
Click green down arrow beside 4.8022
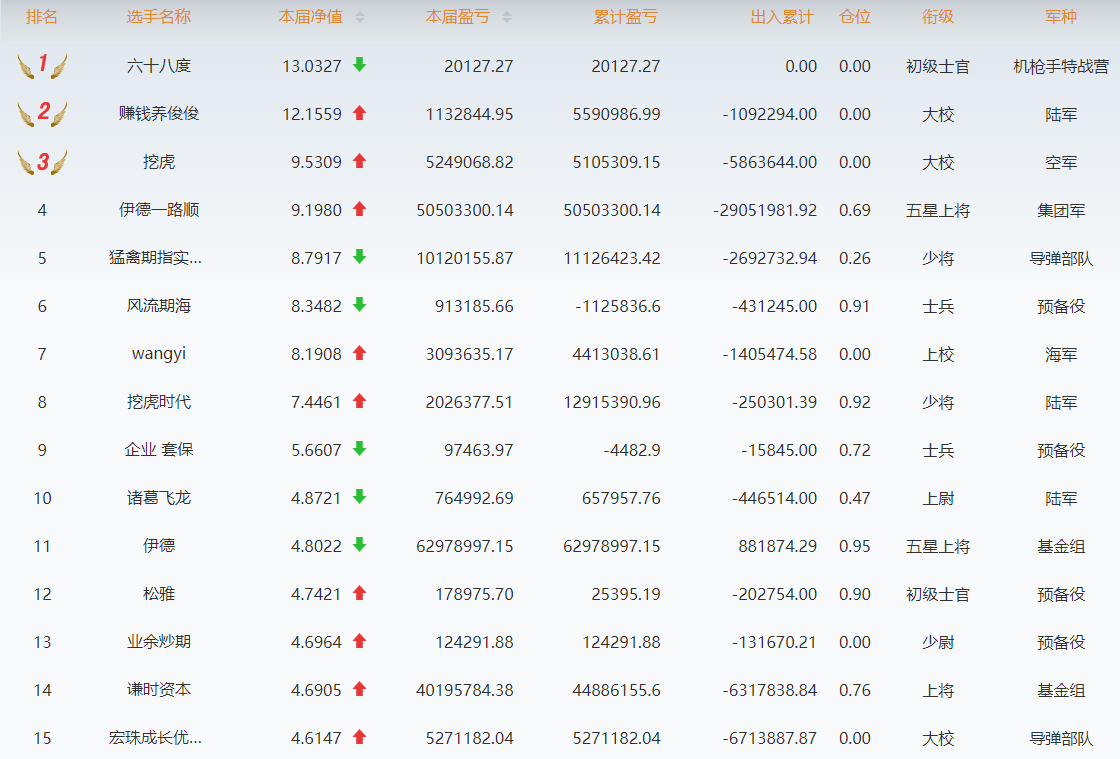pos(359,545)
